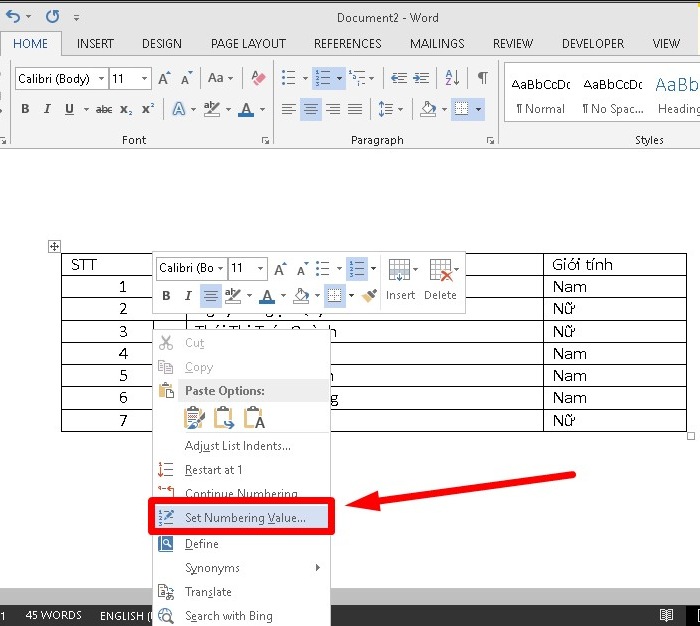Screen dimensions: 700x626
Task: Click the Numbering list icon in ribbon
Action: [323, 78]
